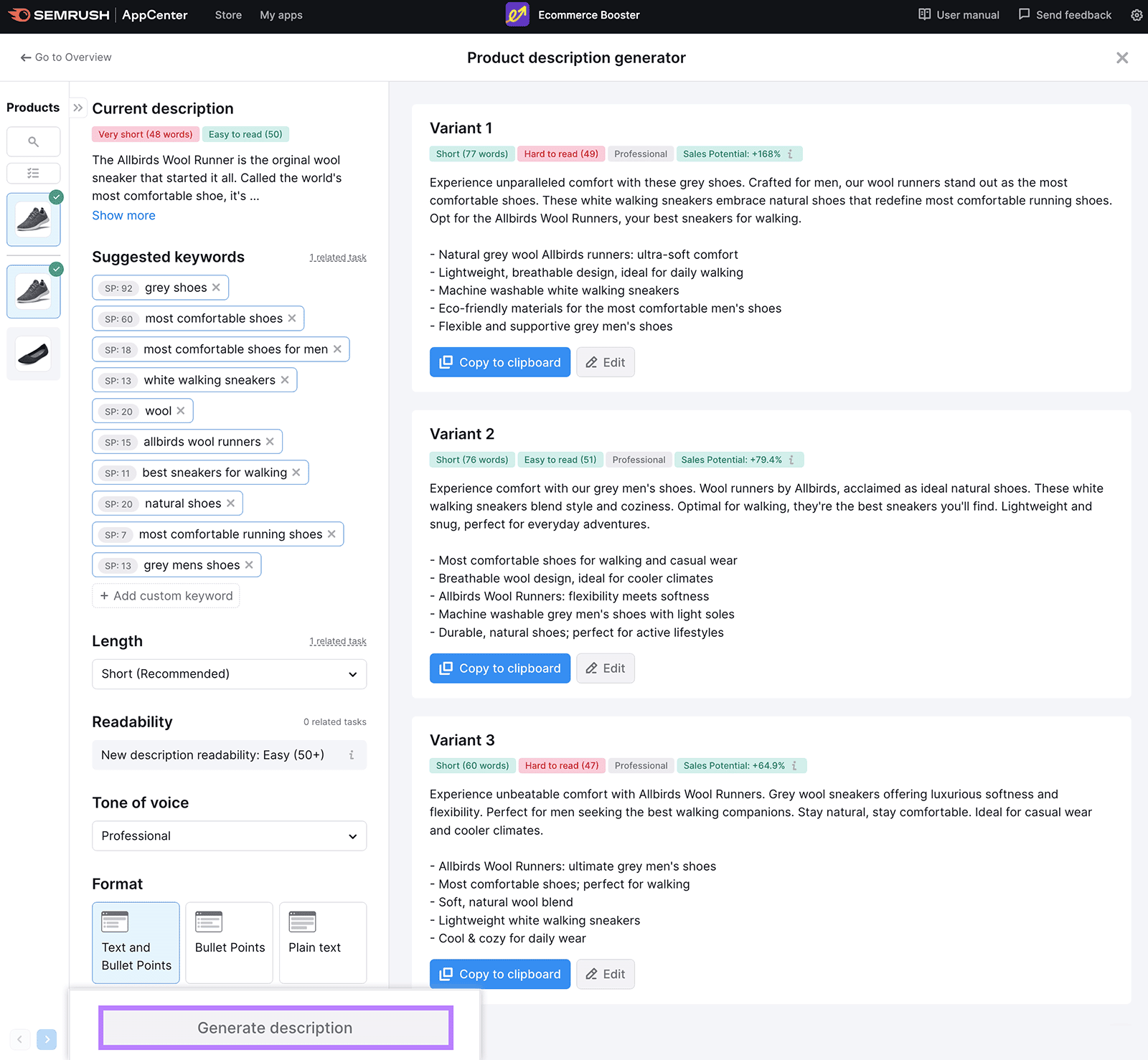Select the Bullet Points format
The image size is (1148, 1060).
tap(230, 942)
